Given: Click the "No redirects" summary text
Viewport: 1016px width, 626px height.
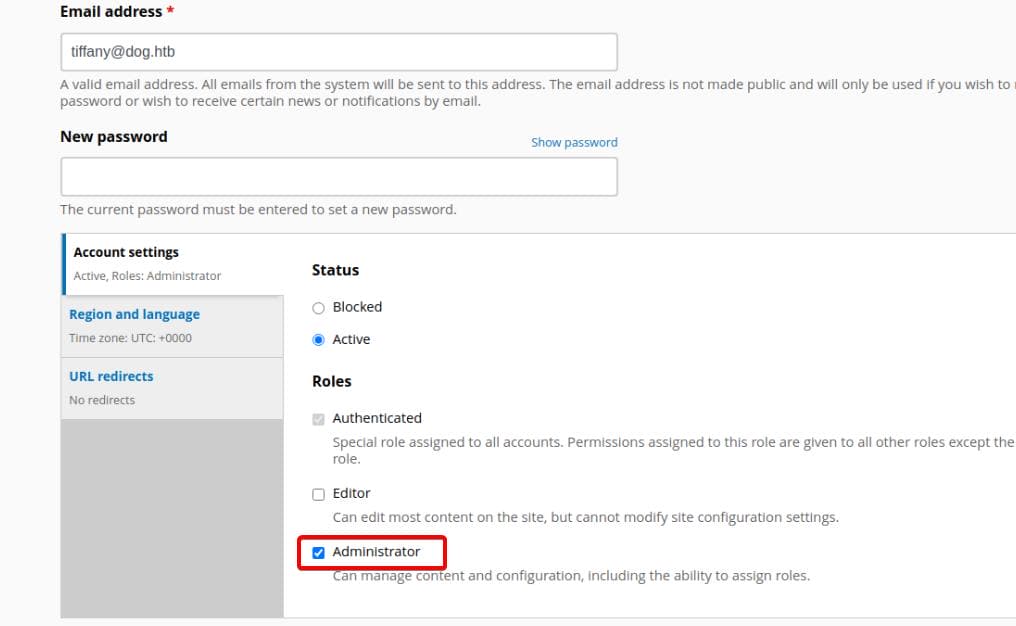Looking at the screenshot, I should (x=102, y=400).
